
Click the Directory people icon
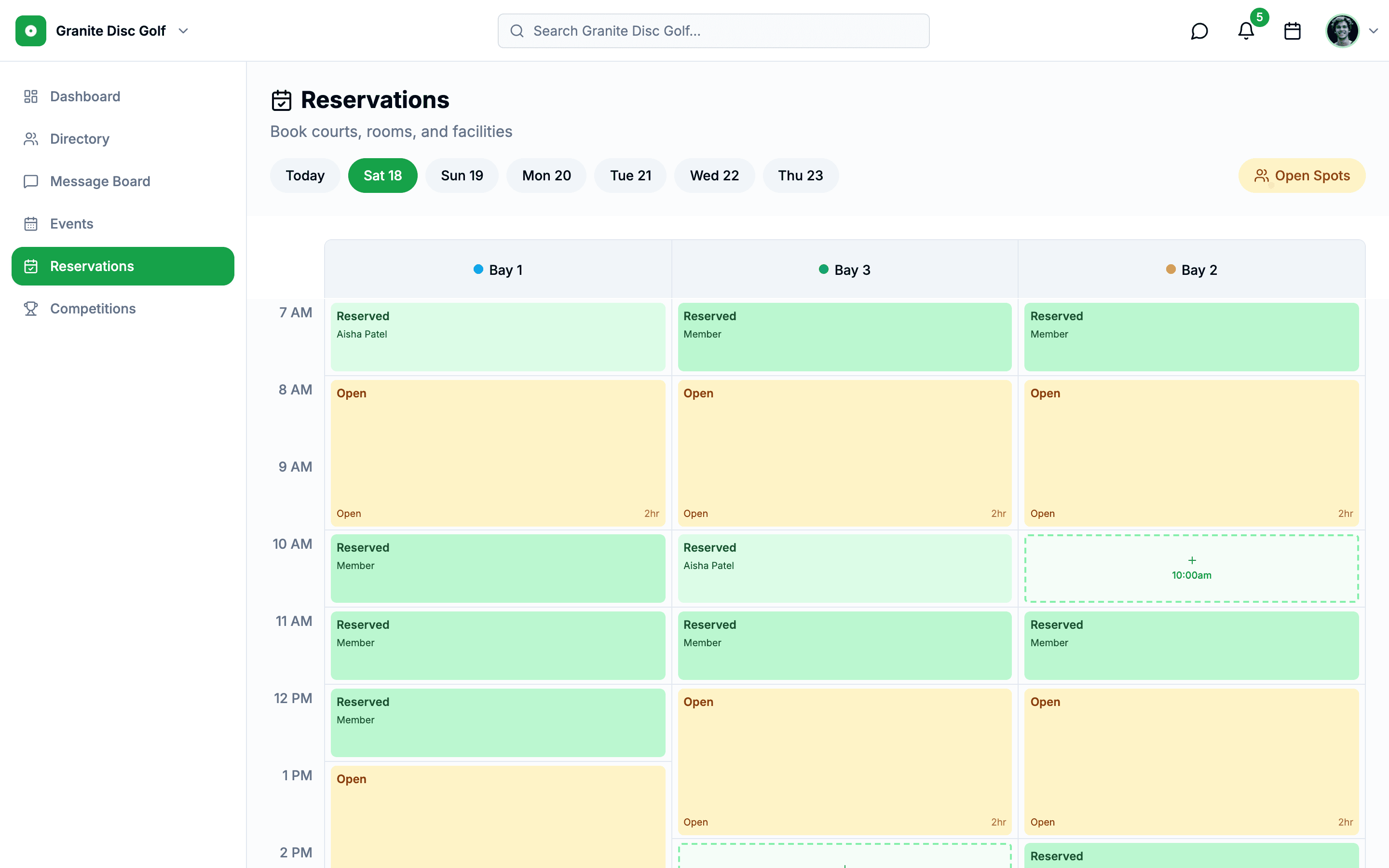[31, 139]
